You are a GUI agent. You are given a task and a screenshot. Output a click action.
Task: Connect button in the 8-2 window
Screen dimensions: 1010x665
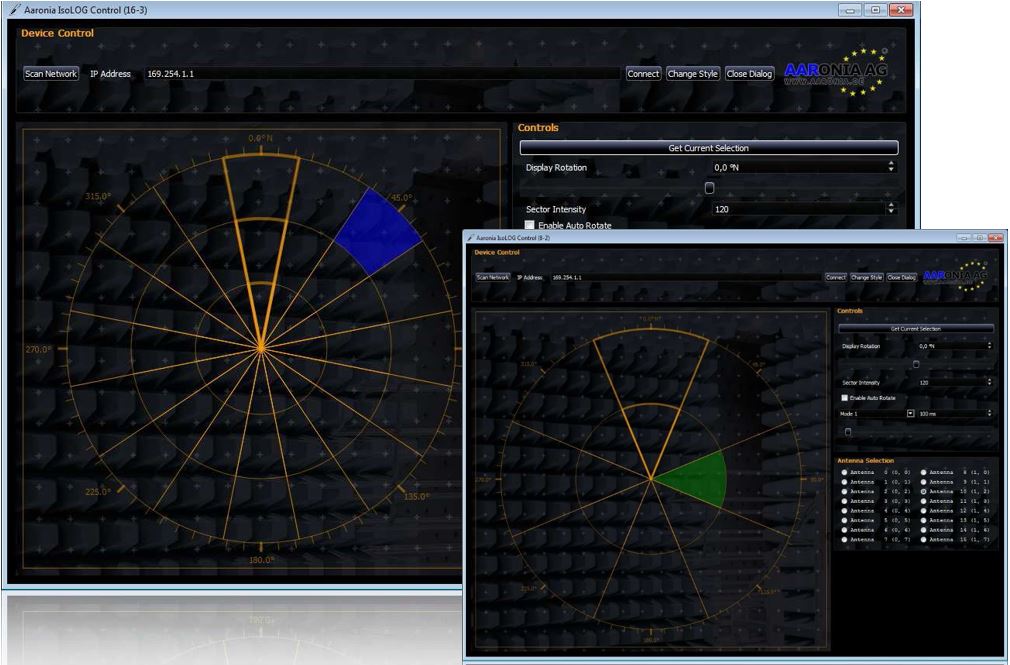click(x=835, y=277)
